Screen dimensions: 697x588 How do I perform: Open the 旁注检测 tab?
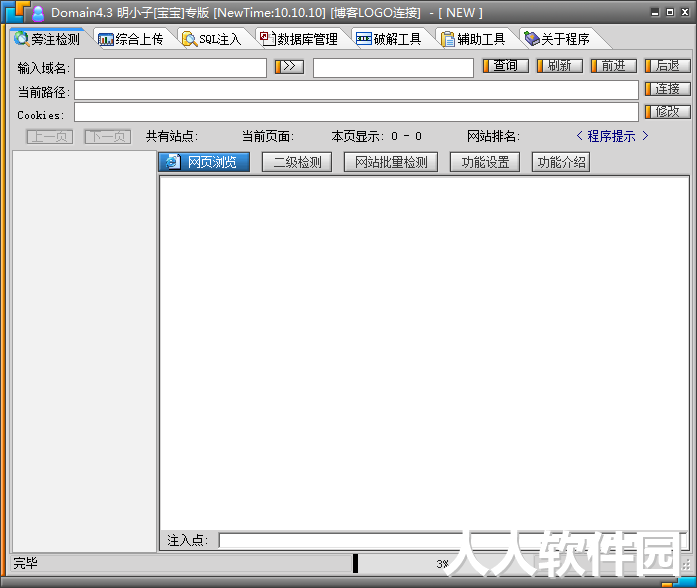pyautogui.click(x=47, y=39)
